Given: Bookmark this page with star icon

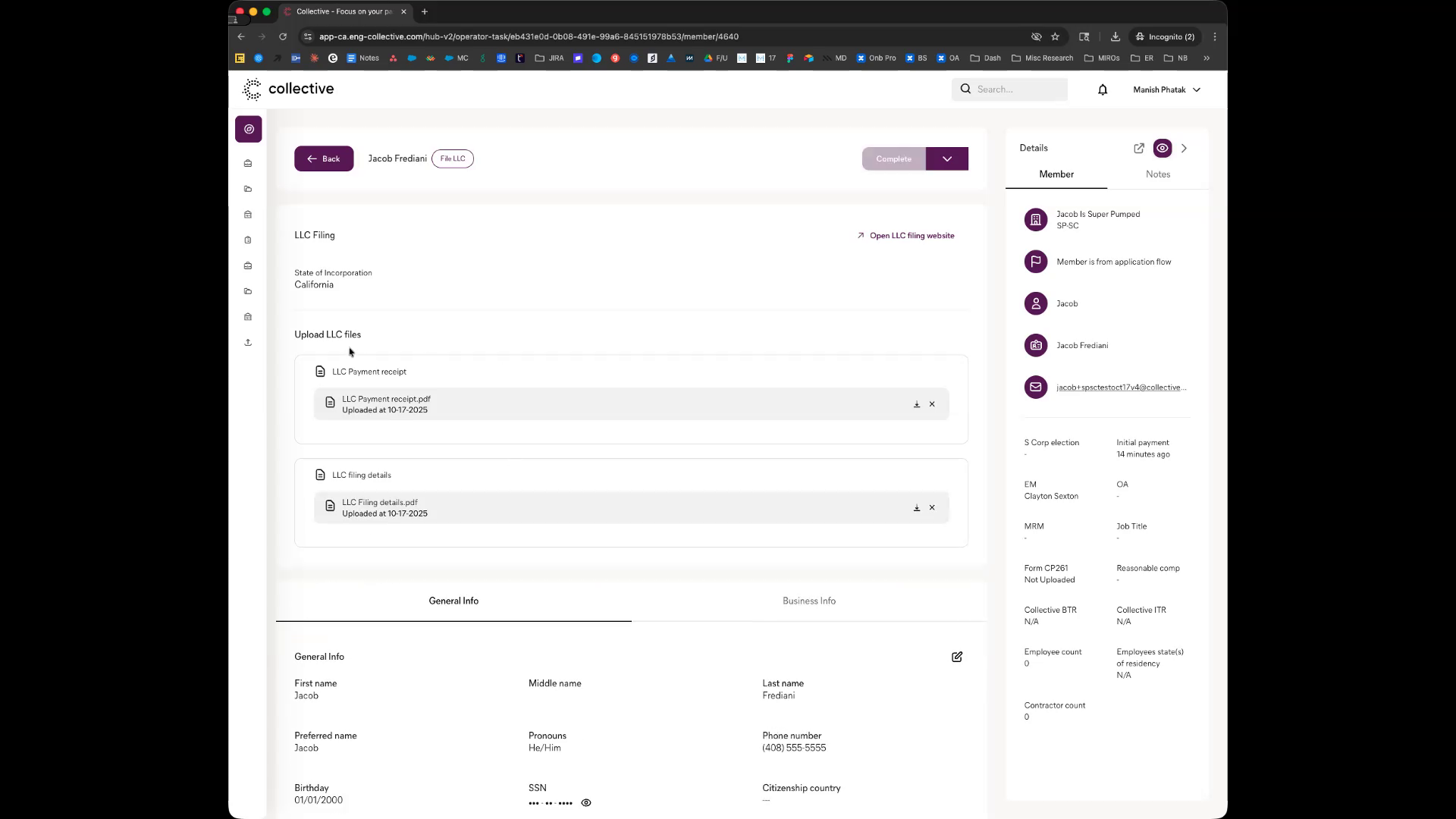Looking at the screenshot, I should pos(1055,36).
